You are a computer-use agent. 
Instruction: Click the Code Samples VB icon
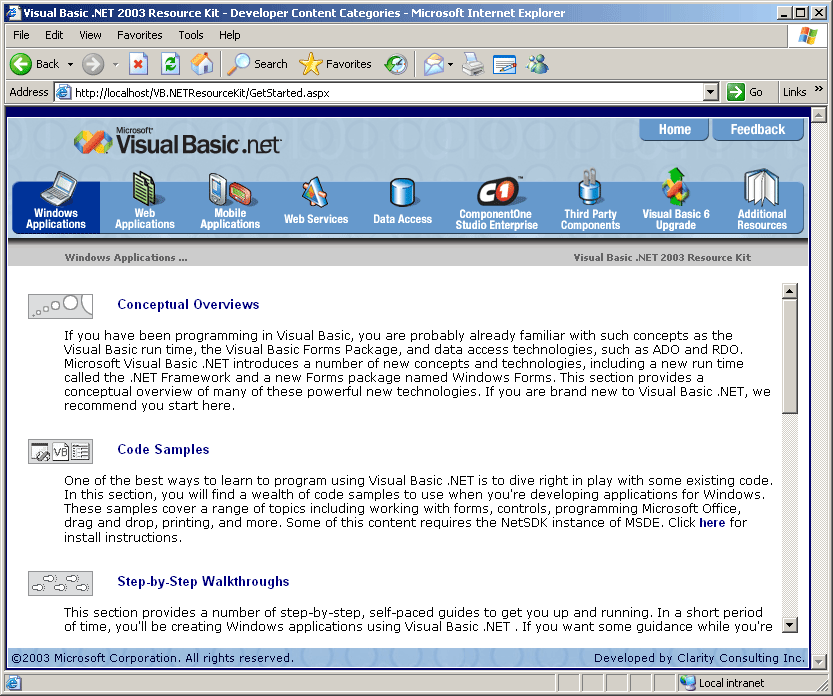[x=60, y=452]
